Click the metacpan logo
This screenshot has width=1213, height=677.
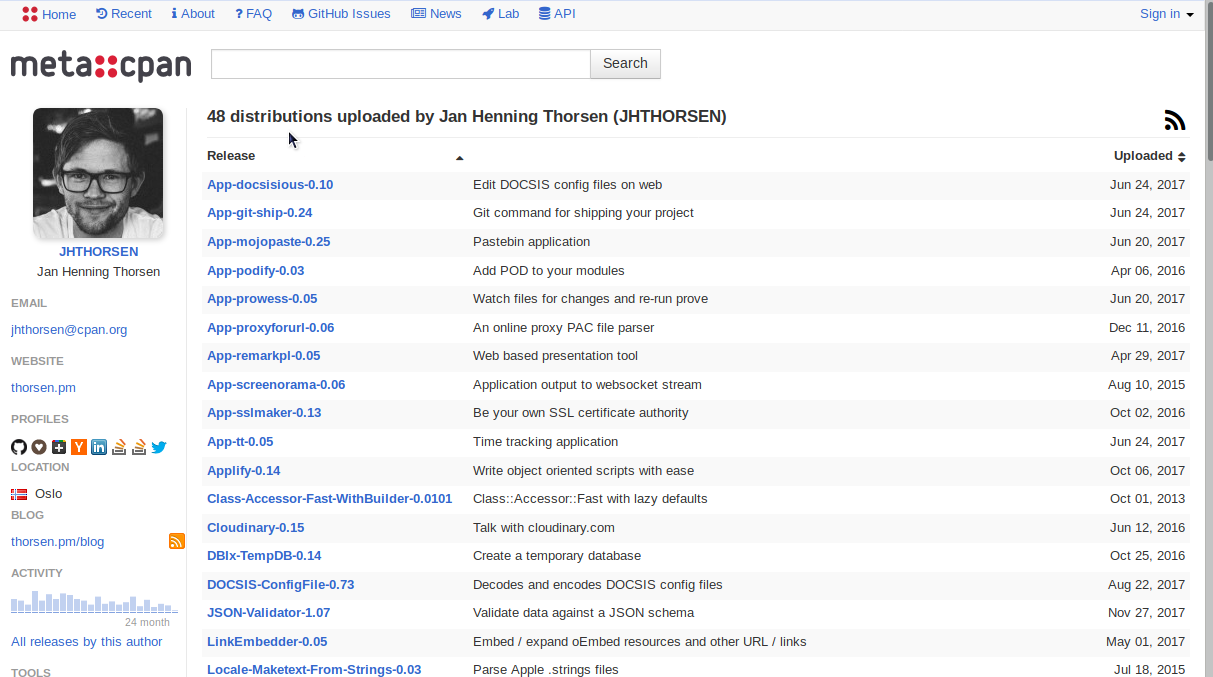coord(101,66)
